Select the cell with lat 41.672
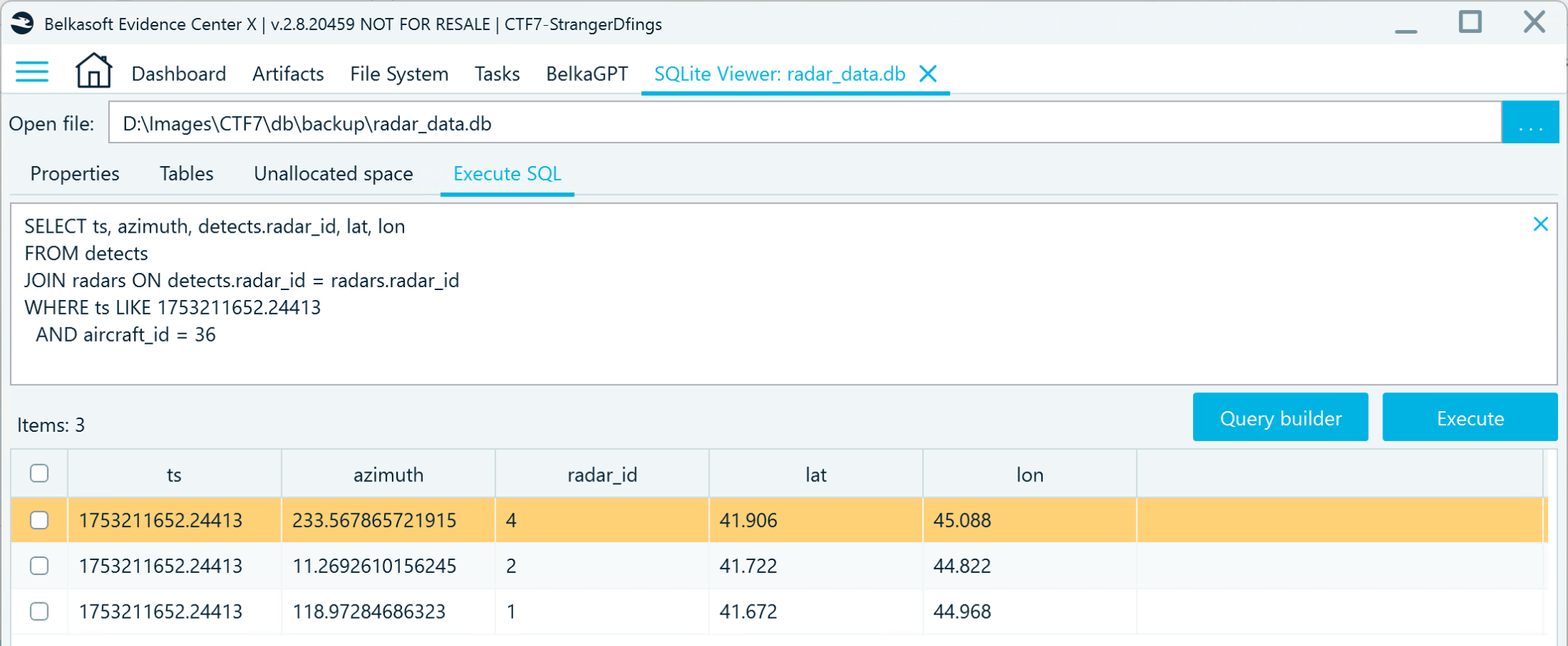Image resolution: width=1568 pixels, height=646 pixels. pyautogui.click(x=816, y=612)
